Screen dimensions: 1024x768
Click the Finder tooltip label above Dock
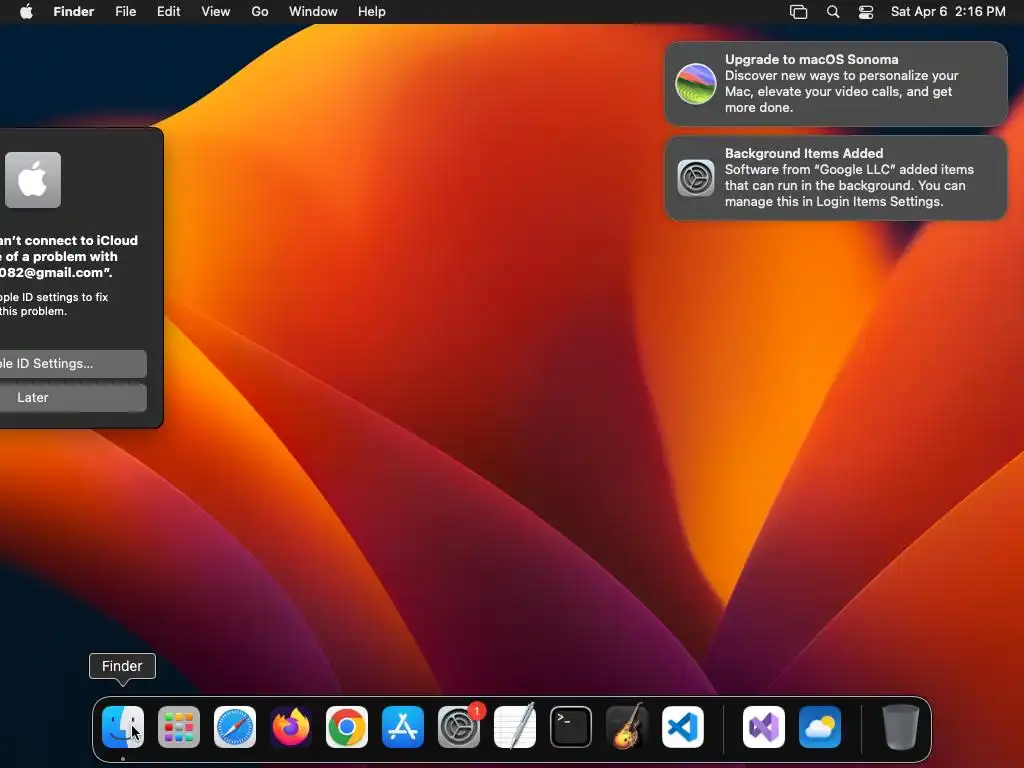pyautogui.click(x=122, y=666)
